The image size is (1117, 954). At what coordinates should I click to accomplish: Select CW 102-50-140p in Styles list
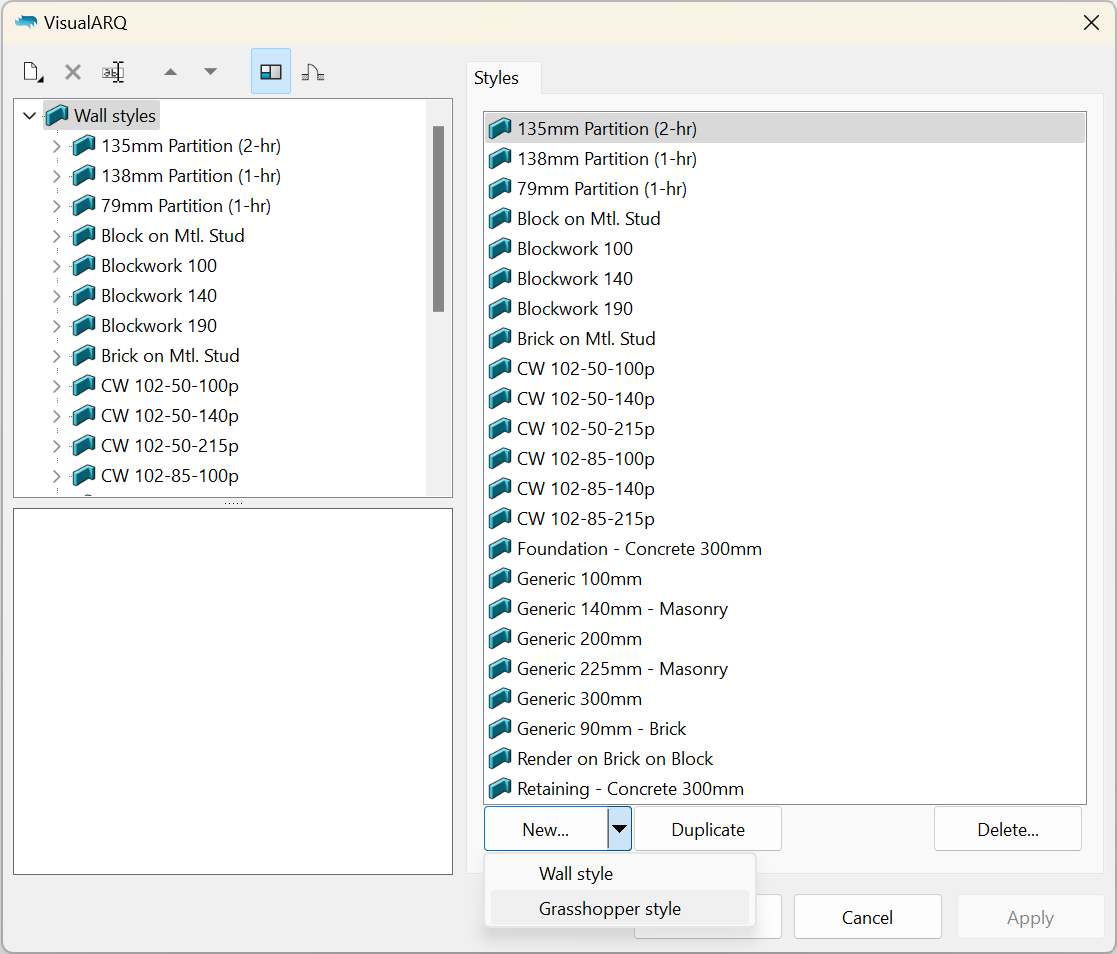785,398
